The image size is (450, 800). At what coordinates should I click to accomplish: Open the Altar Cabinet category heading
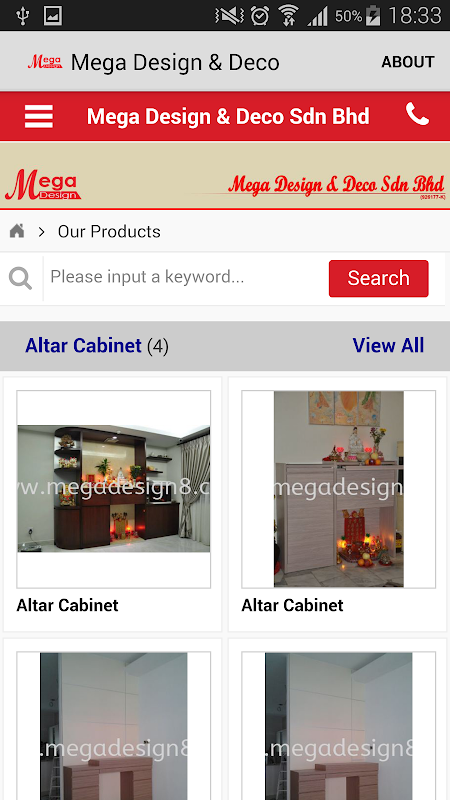point(83,345)
